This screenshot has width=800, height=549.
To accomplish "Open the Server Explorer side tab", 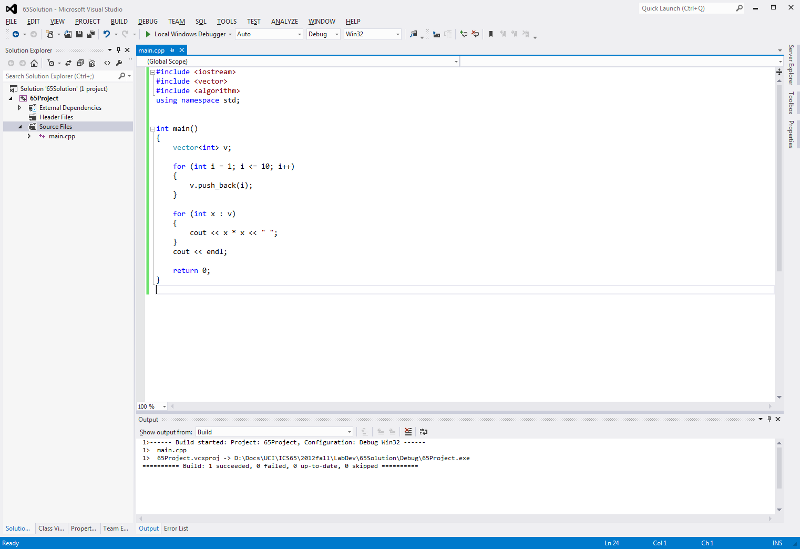I will coord(791,63).
